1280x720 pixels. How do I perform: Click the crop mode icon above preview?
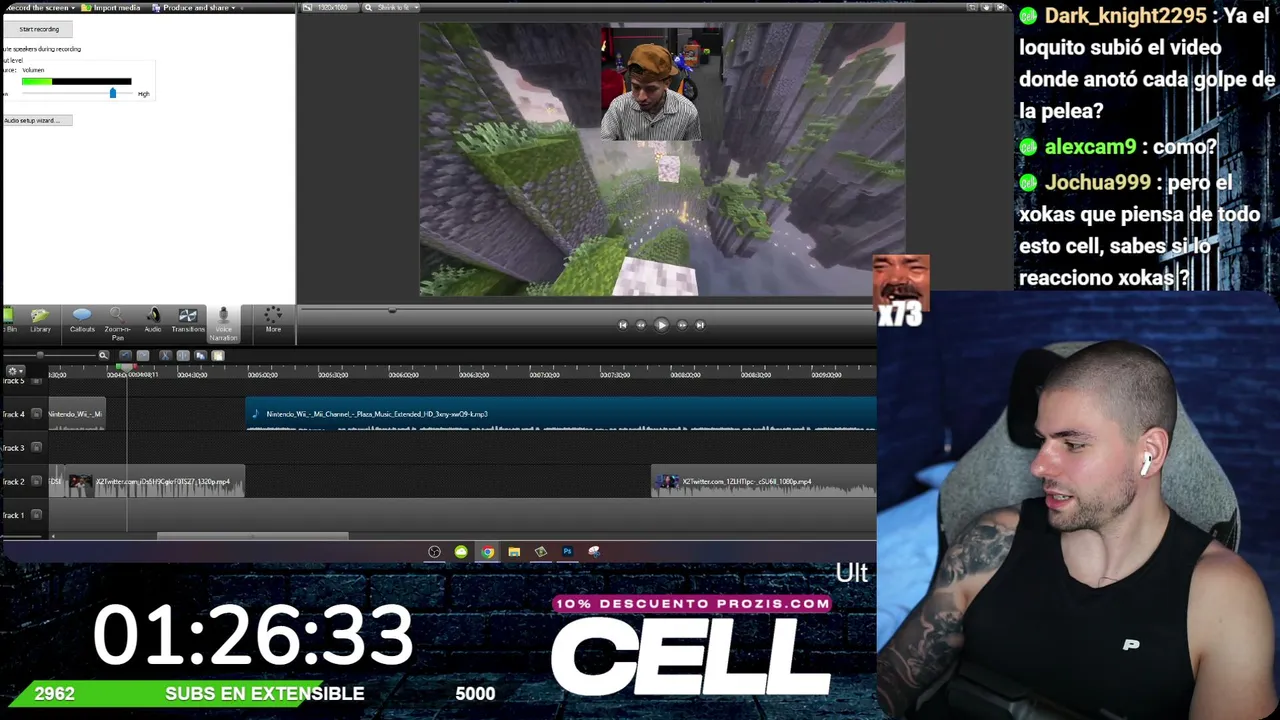coord(971,8)
